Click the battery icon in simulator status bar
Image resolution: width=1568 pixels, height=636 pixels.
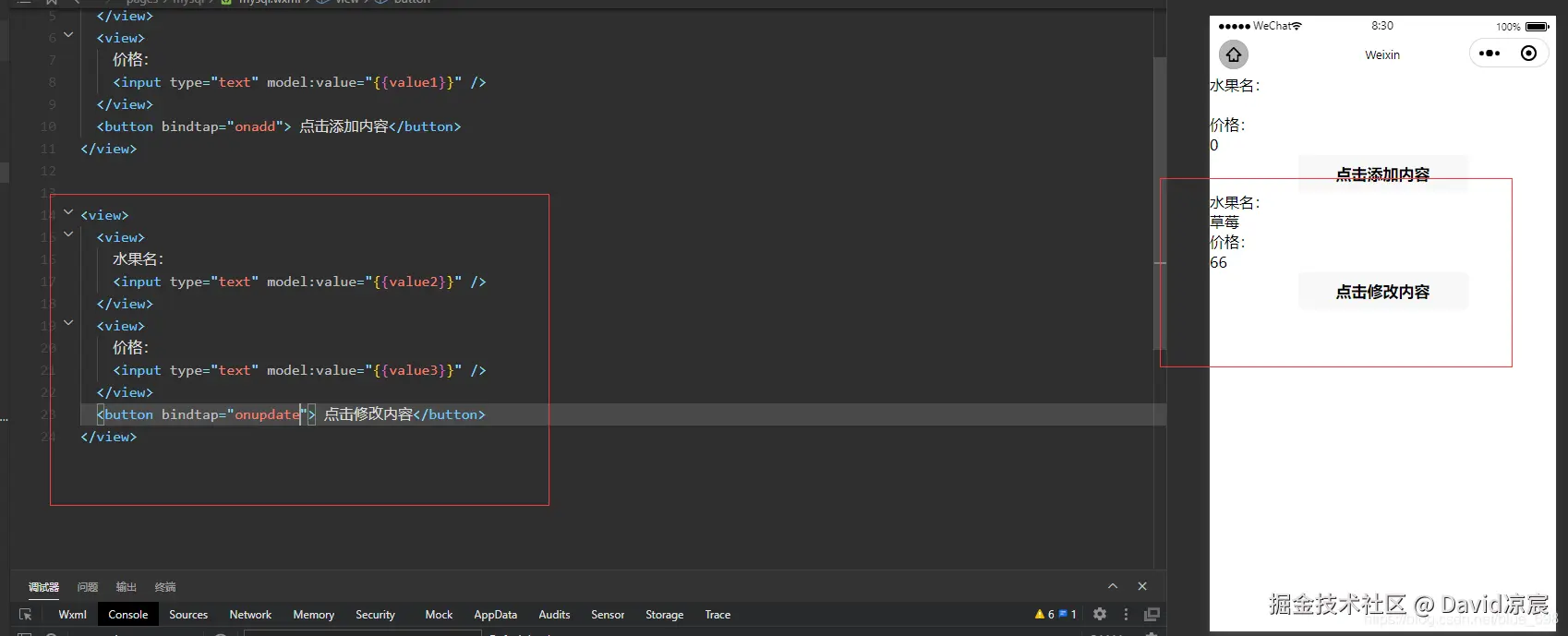point(1538,27)
